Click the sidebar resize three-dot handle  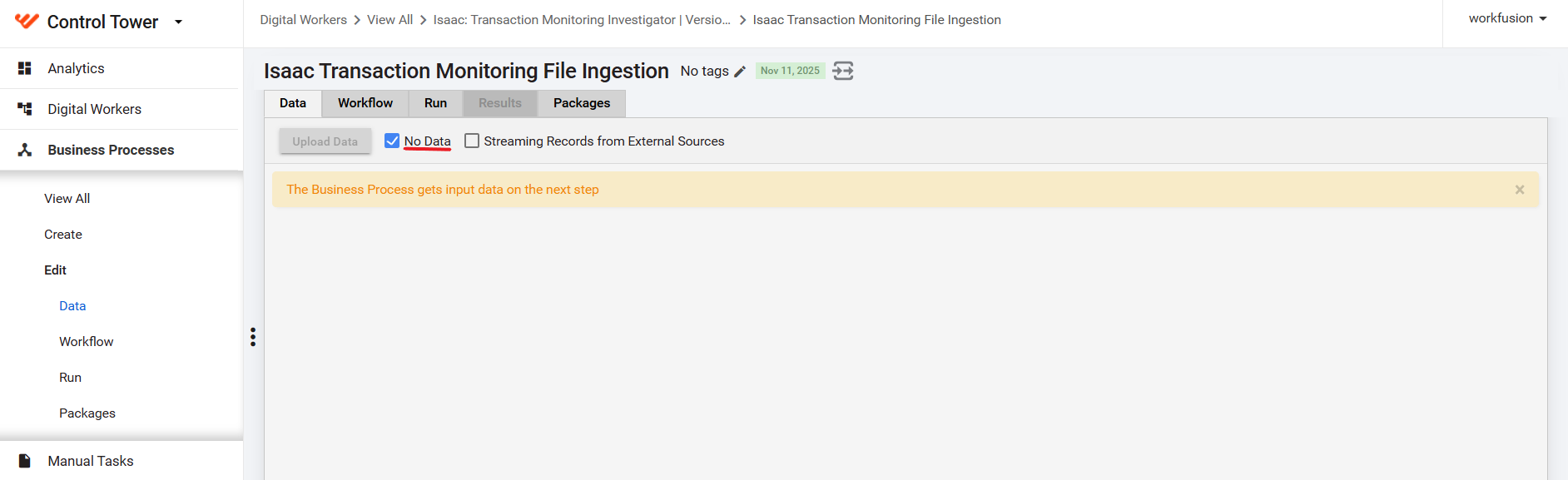point(253,337)
